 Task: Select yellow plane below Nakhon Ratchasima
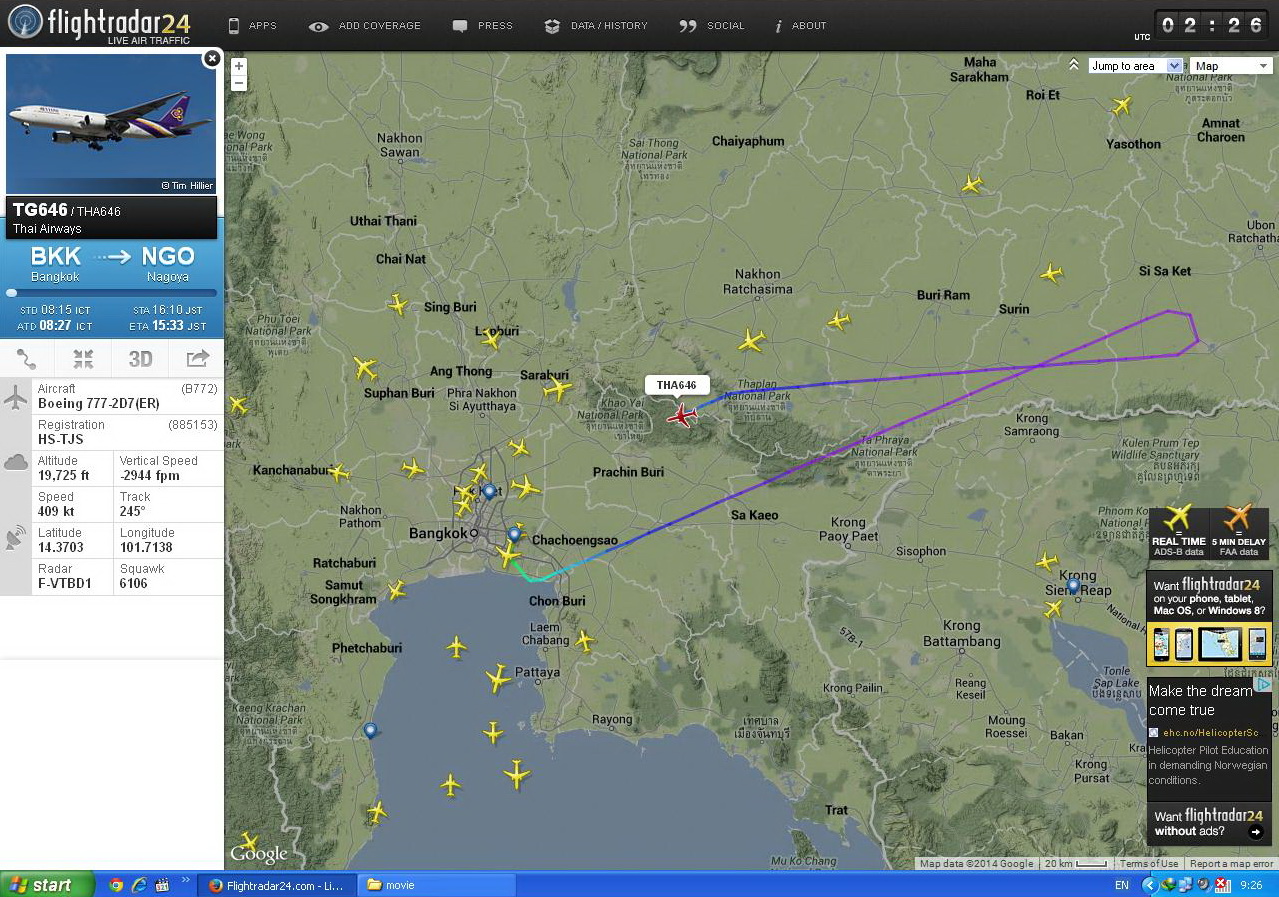[x=752, y=341]
